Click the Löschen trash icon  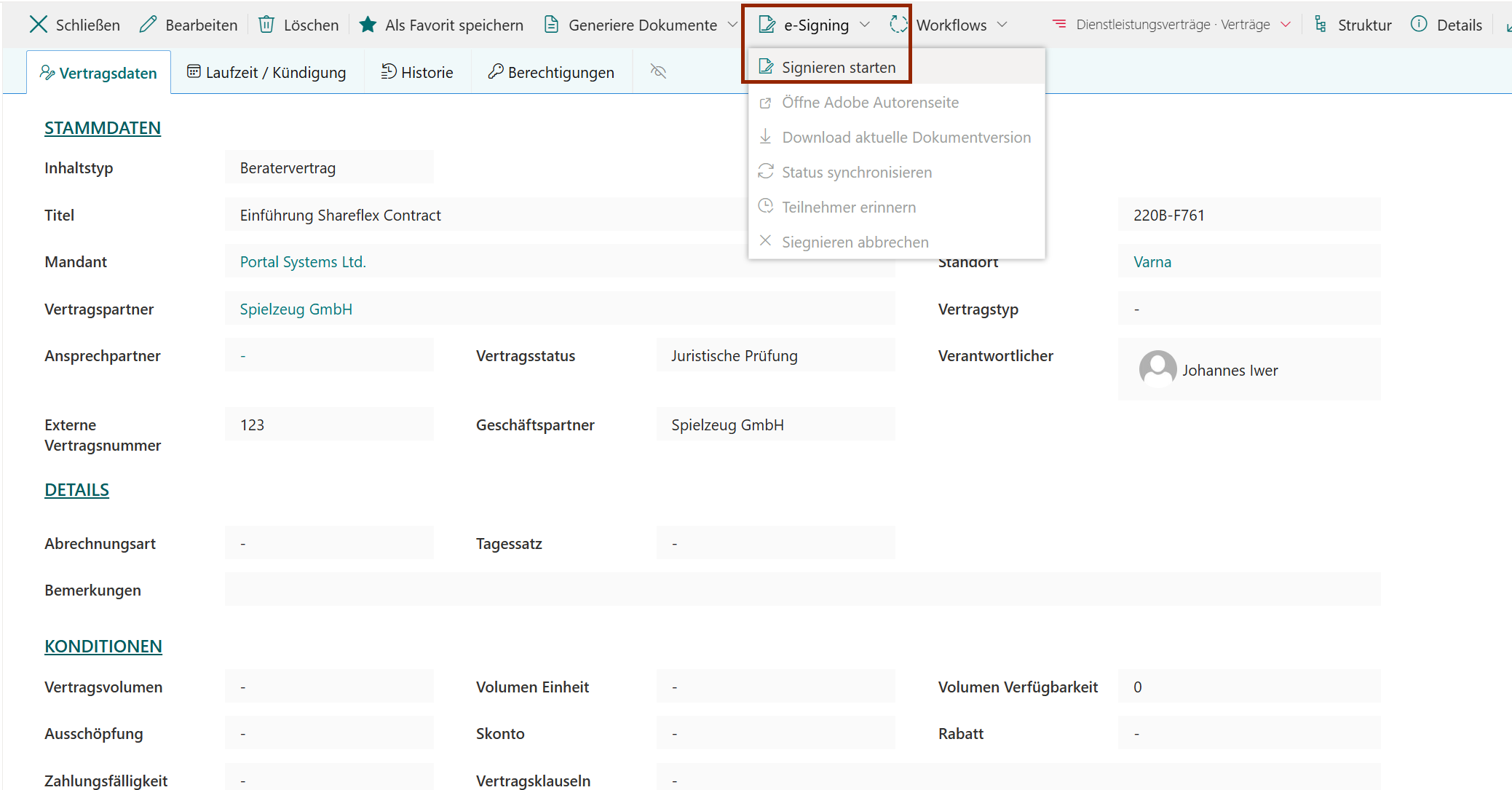pos(266,25)
